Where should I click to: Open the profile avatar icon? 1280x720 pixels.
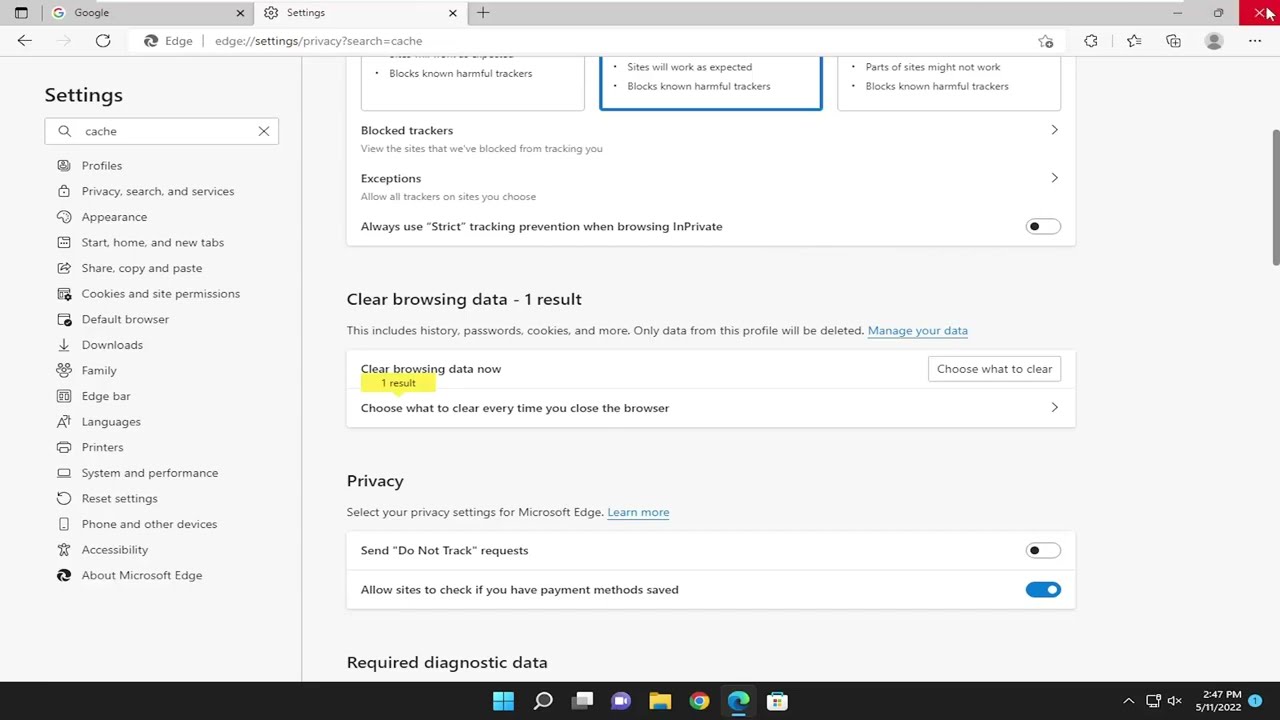coord(1214,41)
